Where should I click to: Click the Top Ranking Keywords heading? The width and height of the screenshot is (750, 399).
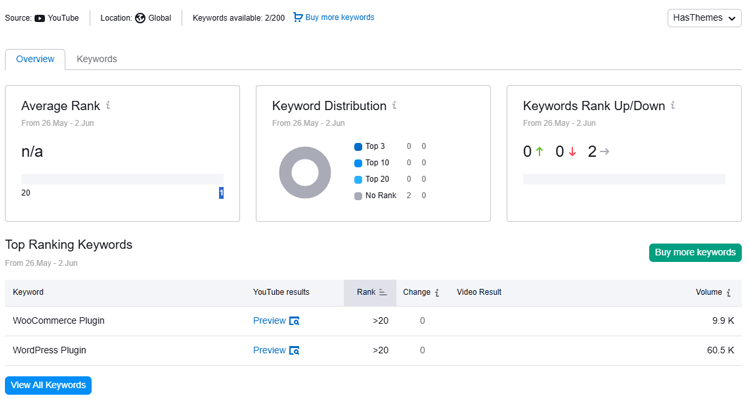[68, 244]
